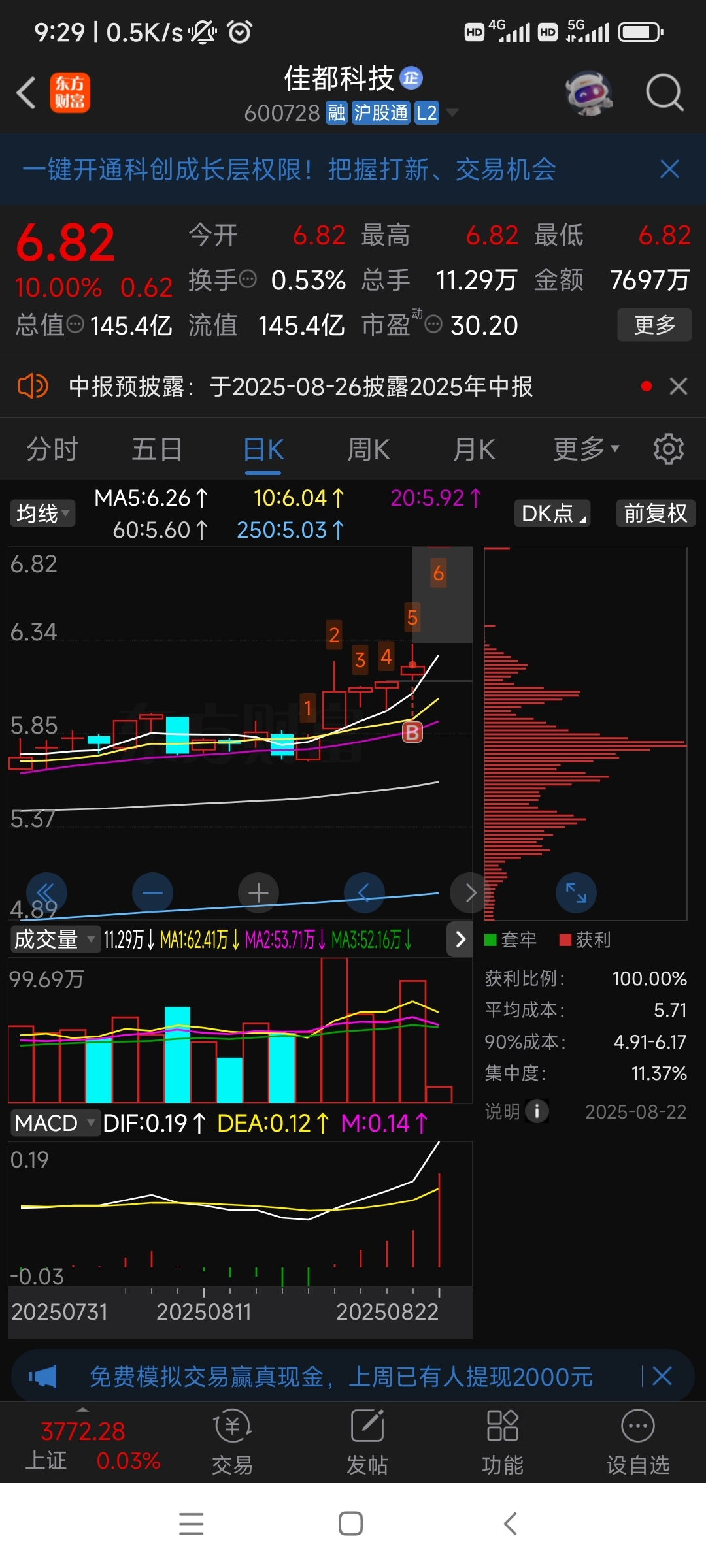Zoom out K-line with minus button
Screen dimensions: 706x1568
pos(152,892)
